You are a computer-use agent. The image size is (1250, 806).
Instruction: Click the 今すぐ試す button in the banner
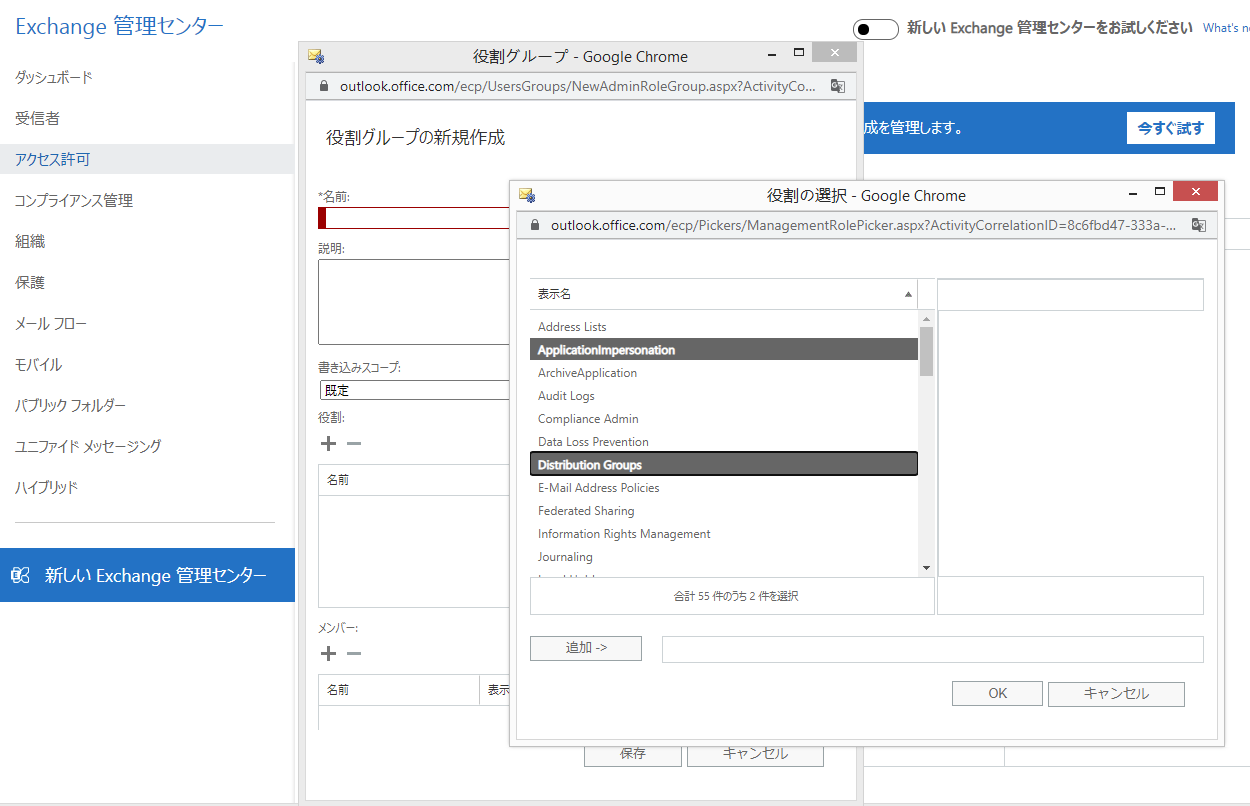tap(1170, 128)
